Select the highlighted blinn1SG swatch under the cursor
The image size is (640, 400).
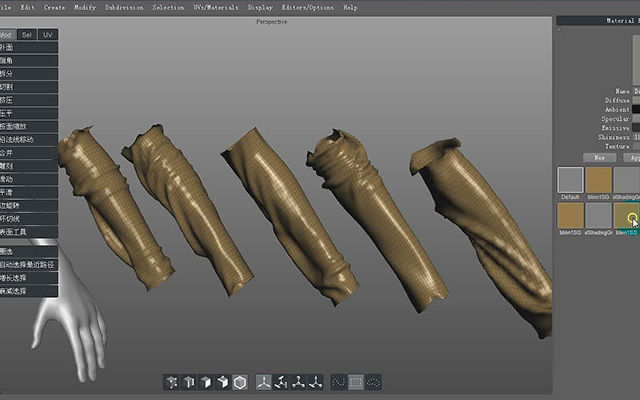coord(627,216)
